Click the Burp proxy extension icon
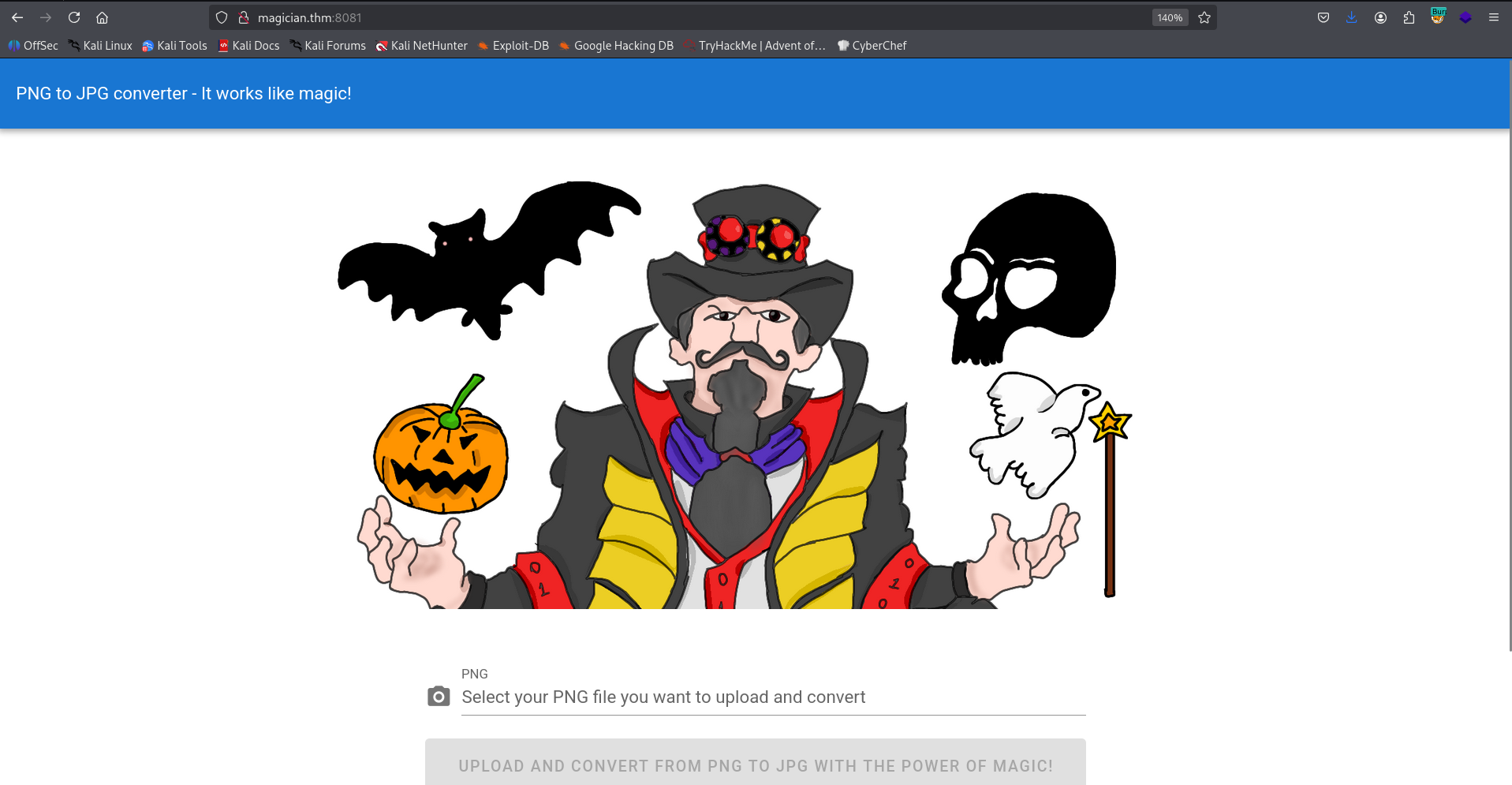This screenshot has height=785, width=1512. click(1438, 17)
